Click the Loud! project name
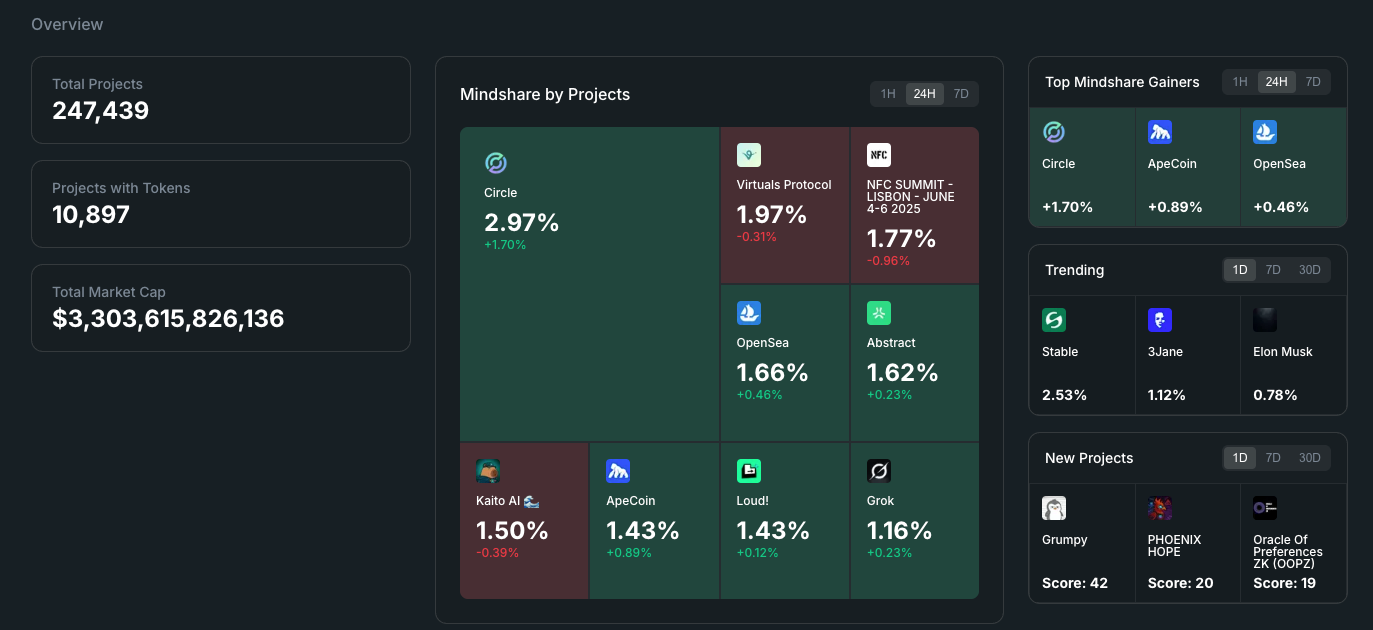This screenshot has height=630, width=1373. pos(753,501)
